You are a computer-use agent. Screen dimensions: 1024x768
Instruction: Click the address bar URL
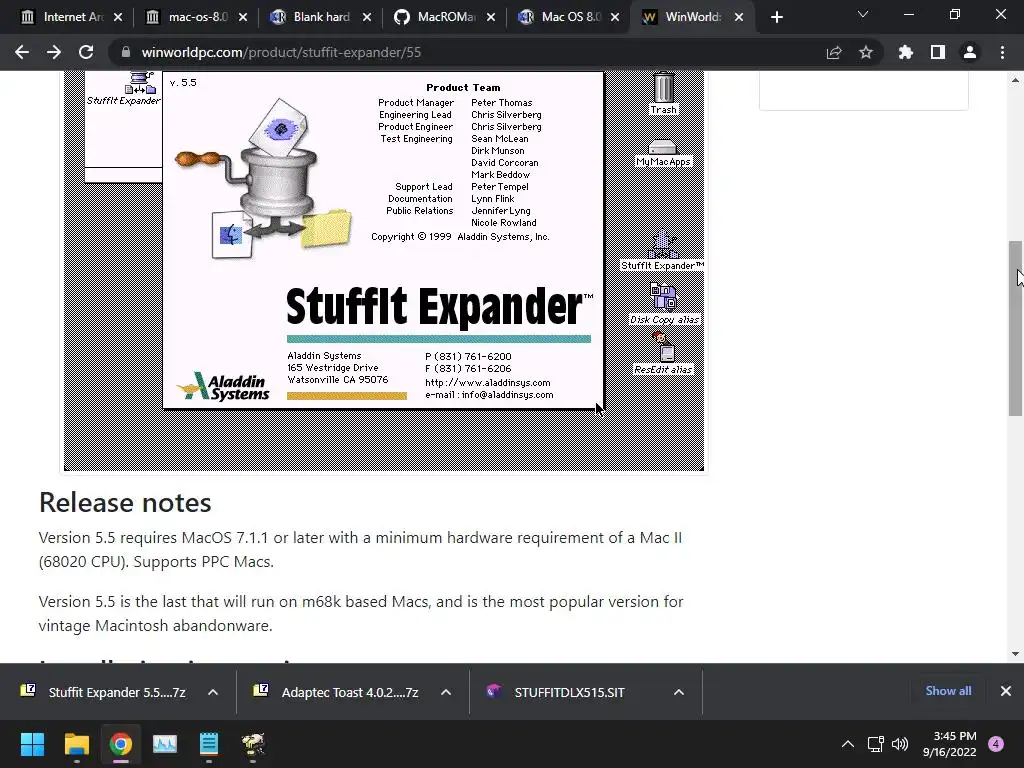(x=281, y=52)
